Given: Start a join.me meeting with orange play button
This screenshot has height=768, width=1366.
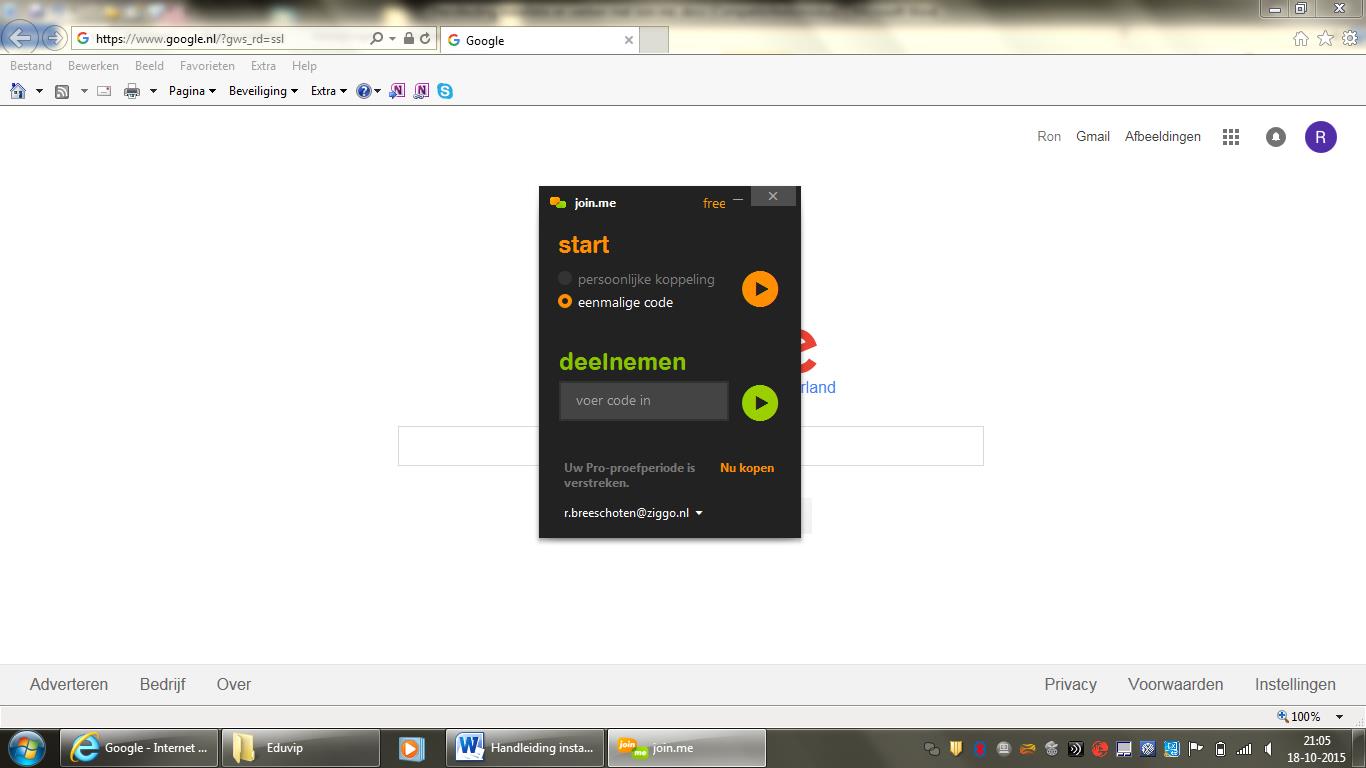Looking at the screenshot, I should click(760, 289).
